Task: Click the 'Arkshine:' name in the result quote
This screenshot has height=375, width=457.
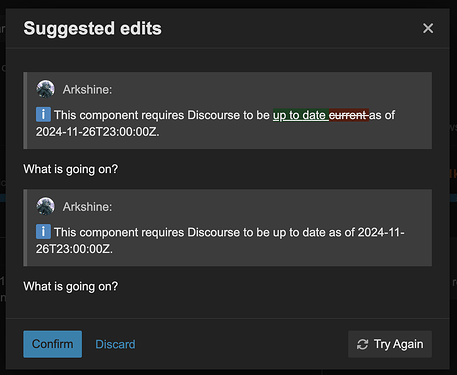Action: point(87,207)
